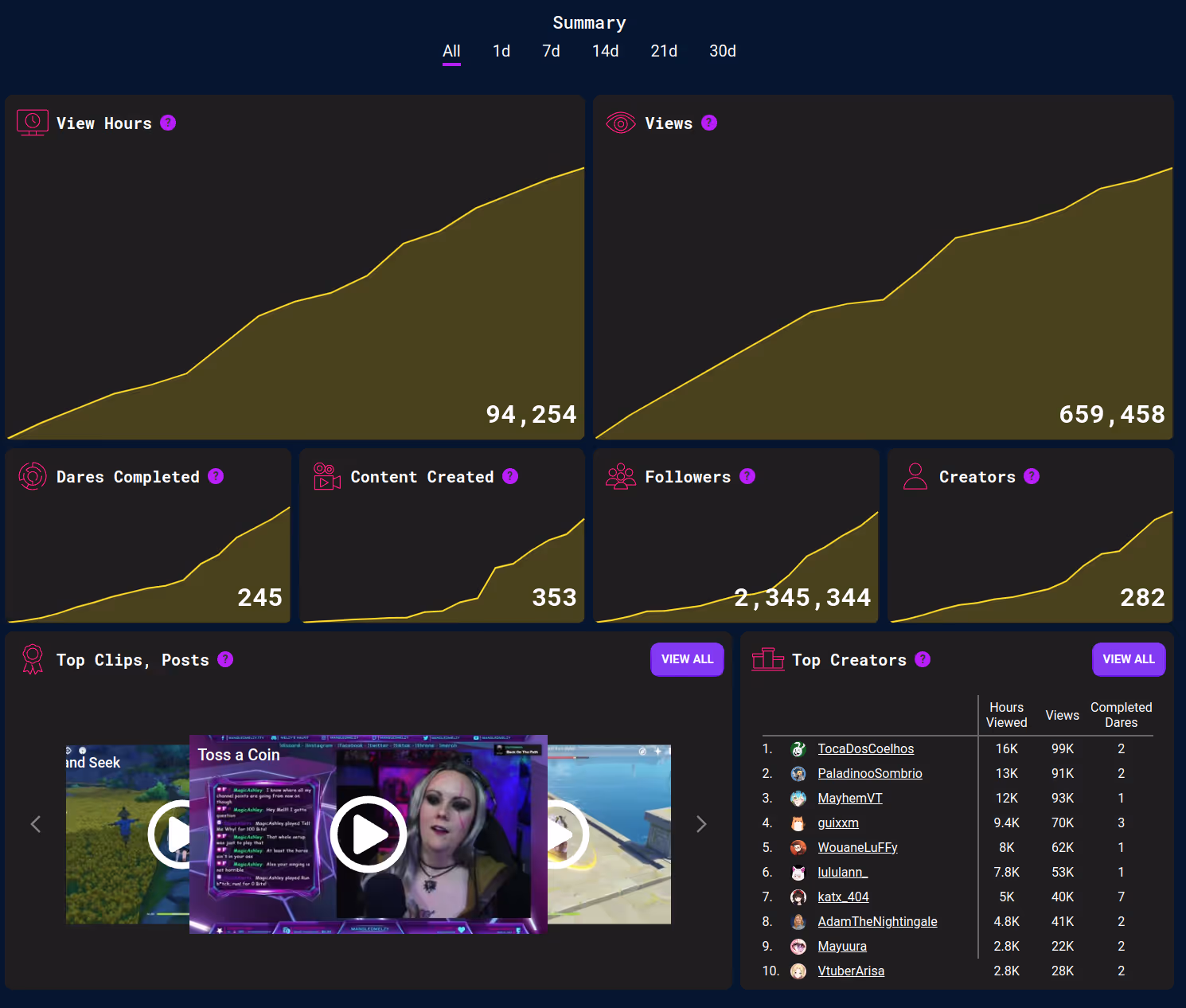Screen dimensions: 1186x1008
Task: Click VIEW ALL in the Top Creators panel
Action: 1129,659
